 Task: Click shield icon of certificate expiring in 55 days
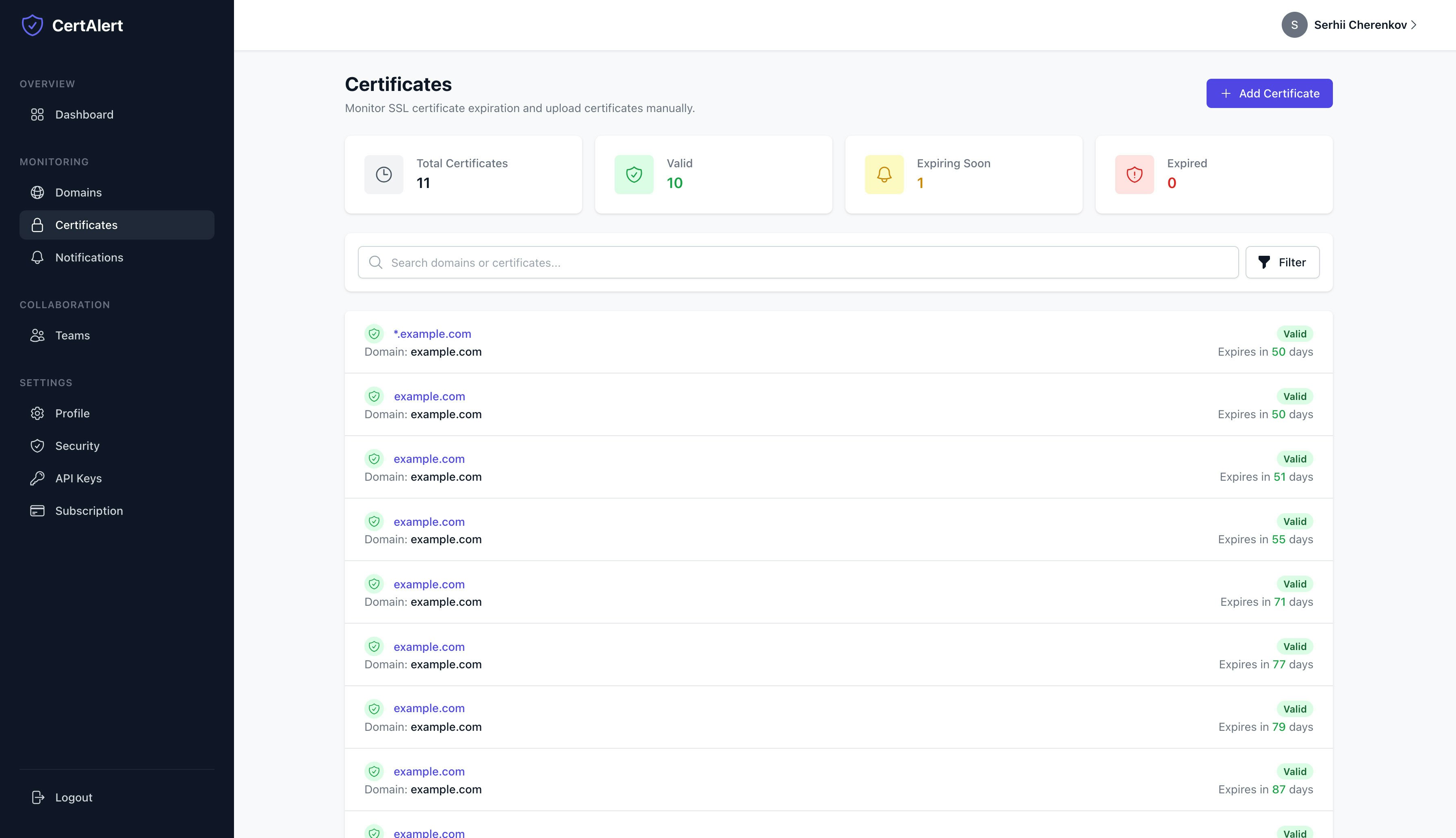374,521
